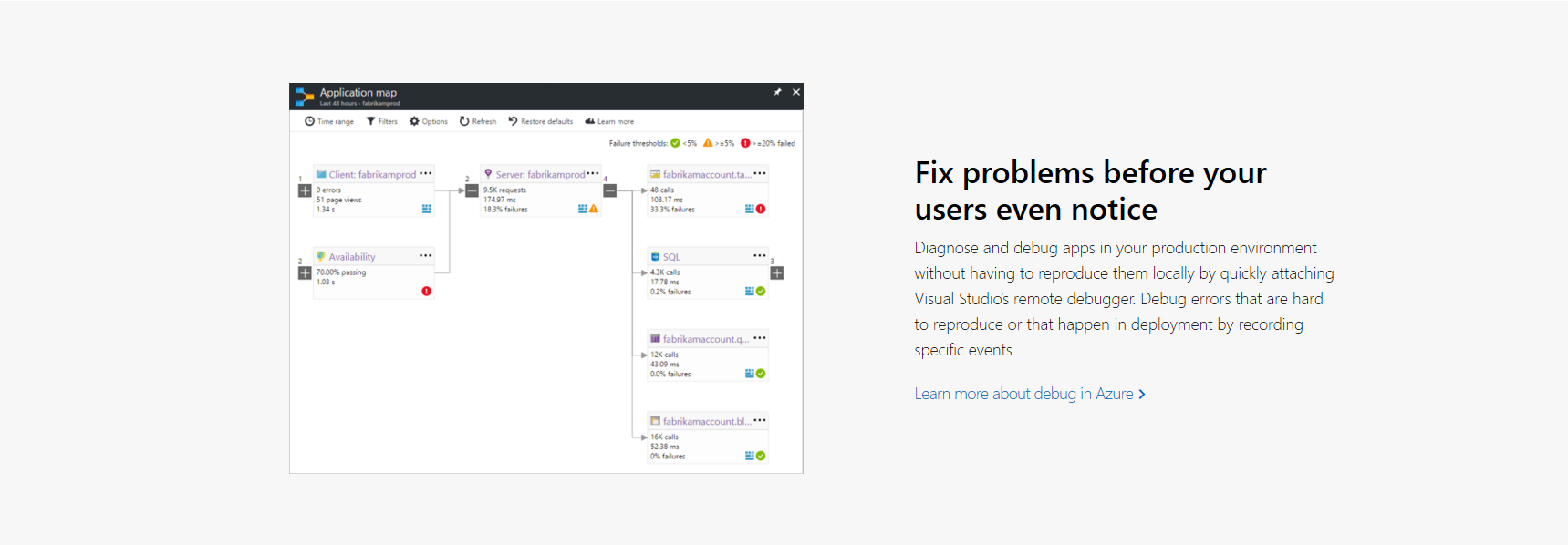Viewport: 1568px width, 545px height.
Task: Click the 'Fix problems before your users' heading
Action: click(x=1091, y=190)
